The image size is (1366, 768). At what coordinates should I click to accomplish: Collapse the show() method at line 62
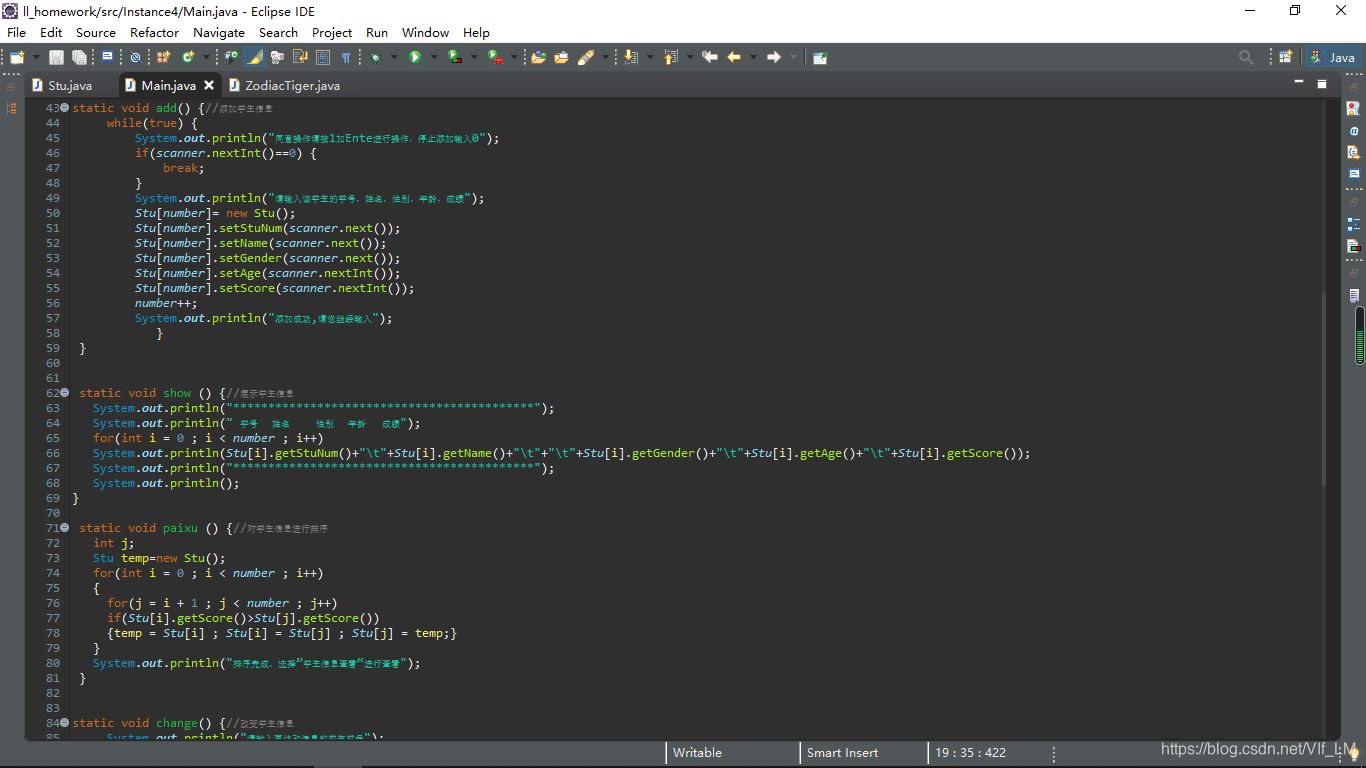64,393
